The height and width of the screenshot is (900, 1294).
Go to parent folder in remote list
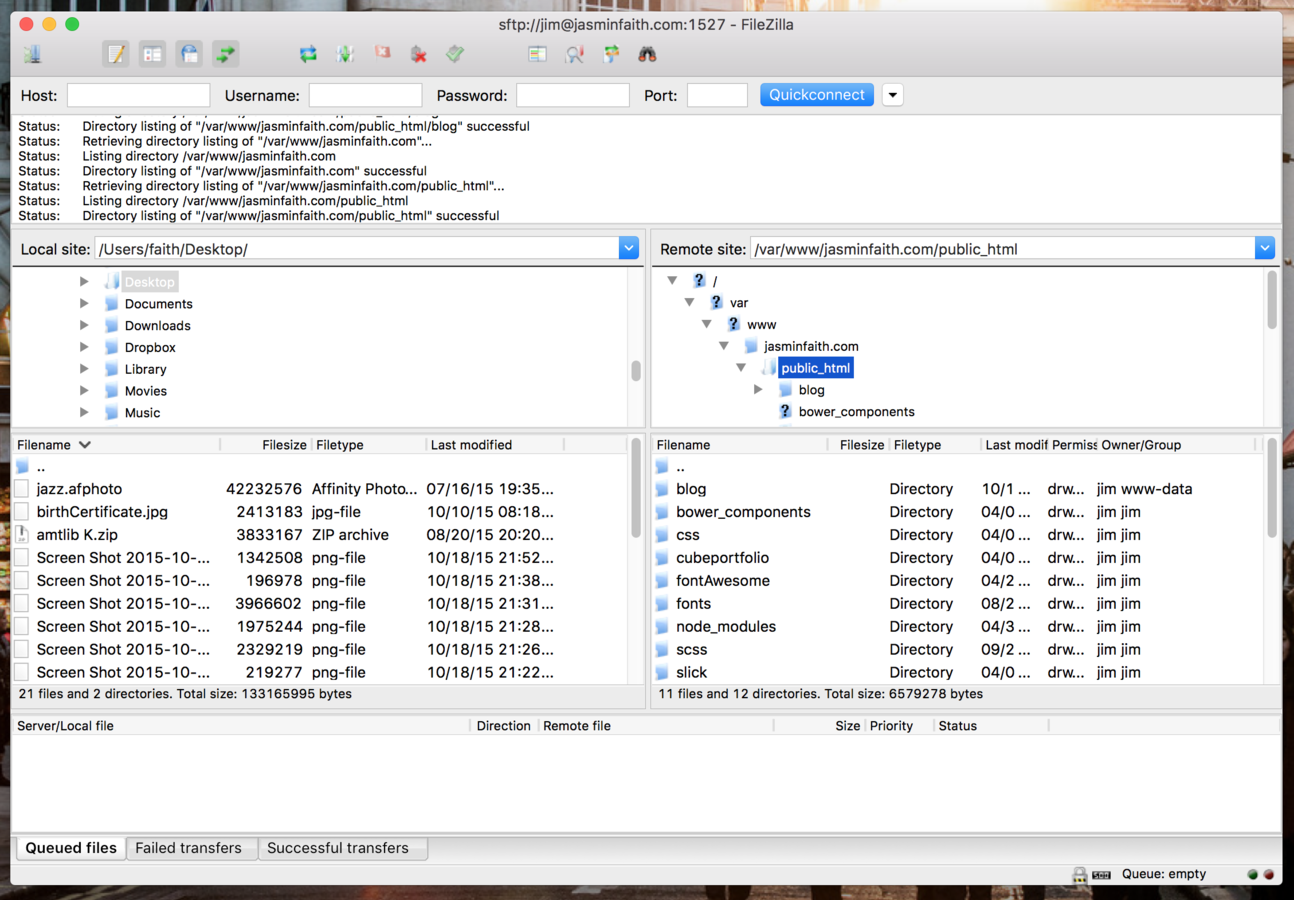point(680,467)
